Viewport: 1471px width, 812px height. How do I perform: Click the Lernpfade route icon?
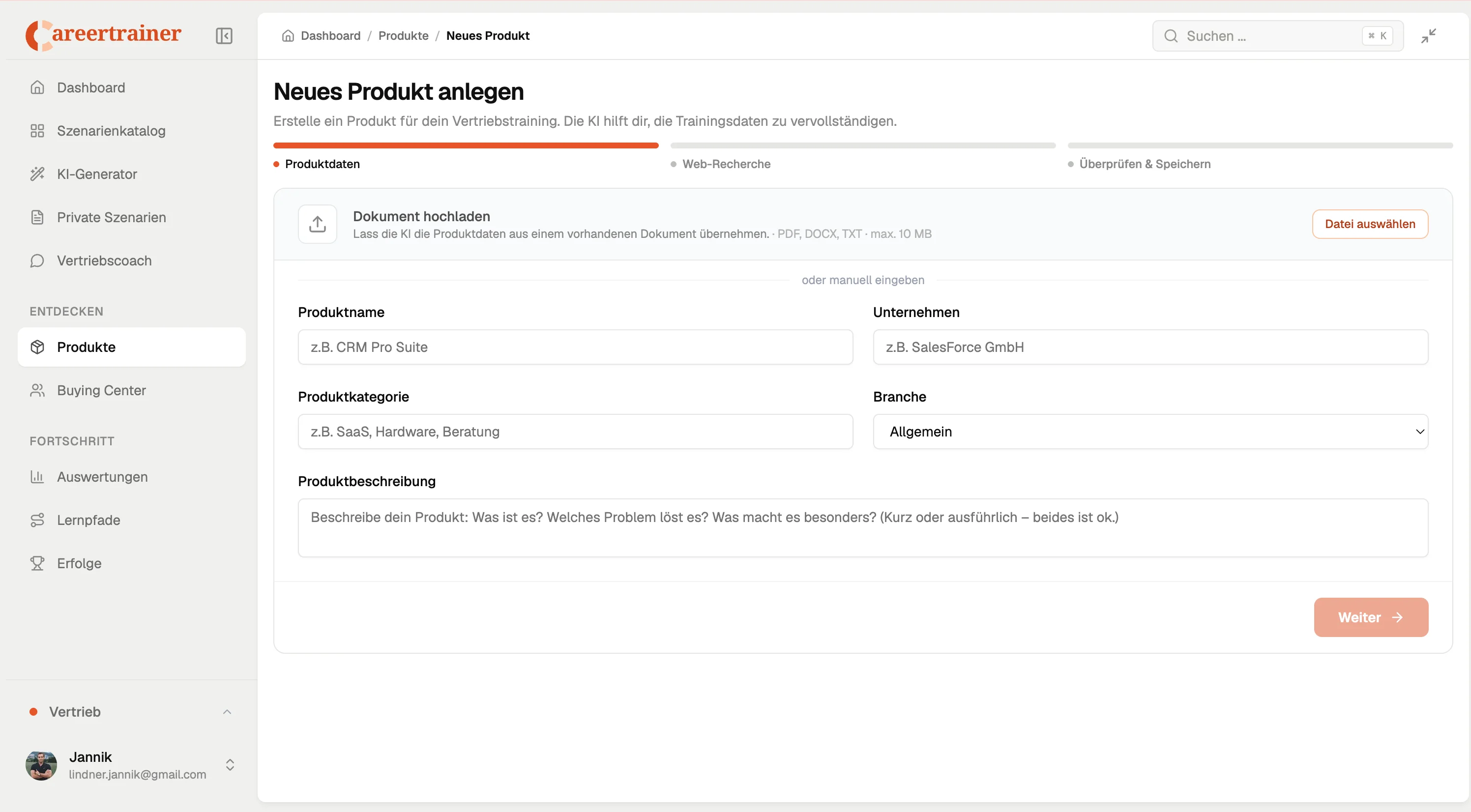tap(37, 520)
